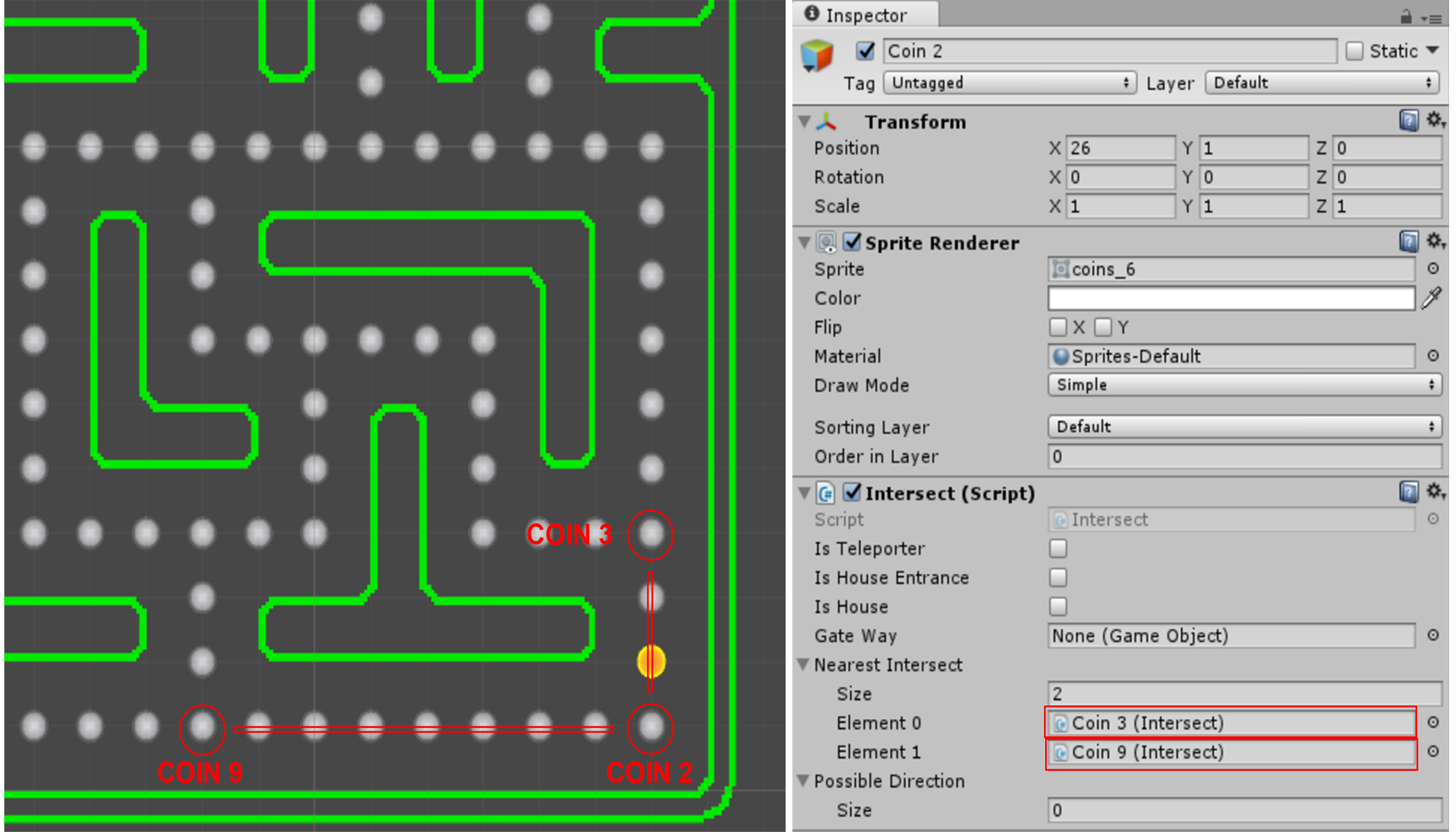The image size is (1456, 832).
Task: Open the Transform help reference icon
Action: coord(1408,121)
